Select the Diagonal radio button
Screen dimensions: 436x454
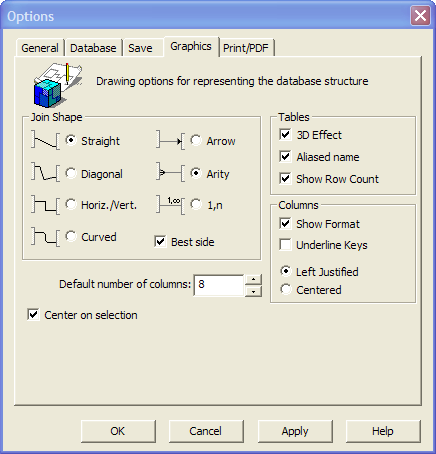pyautogui.click(x=71, y=173)
